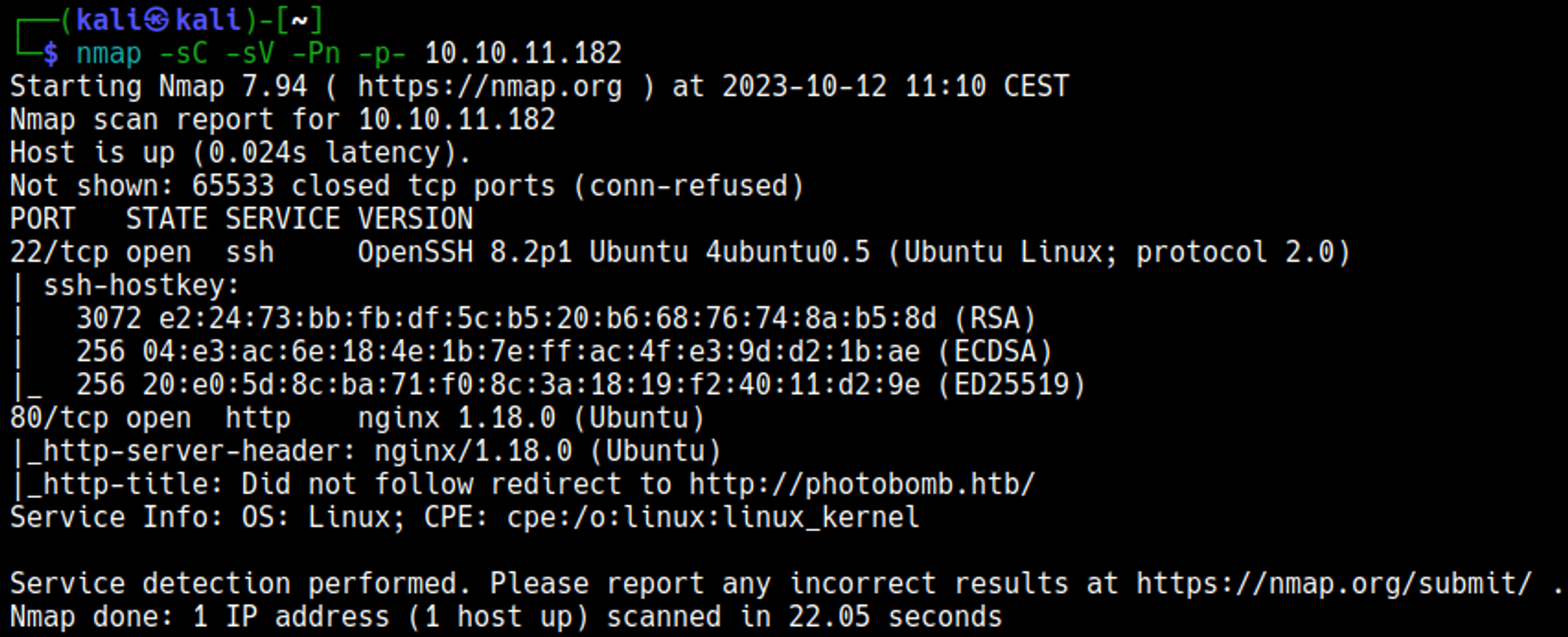Click the tilde directory in prompt brackets
The width and height of the screenshot is (1568, 637).
[299, 20]
